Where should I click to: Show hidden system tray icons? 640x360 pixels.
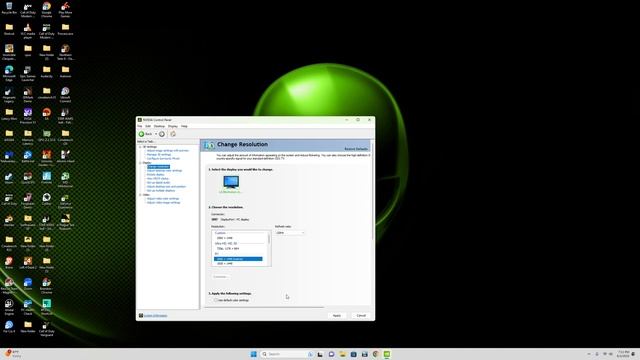pos(589,354)
